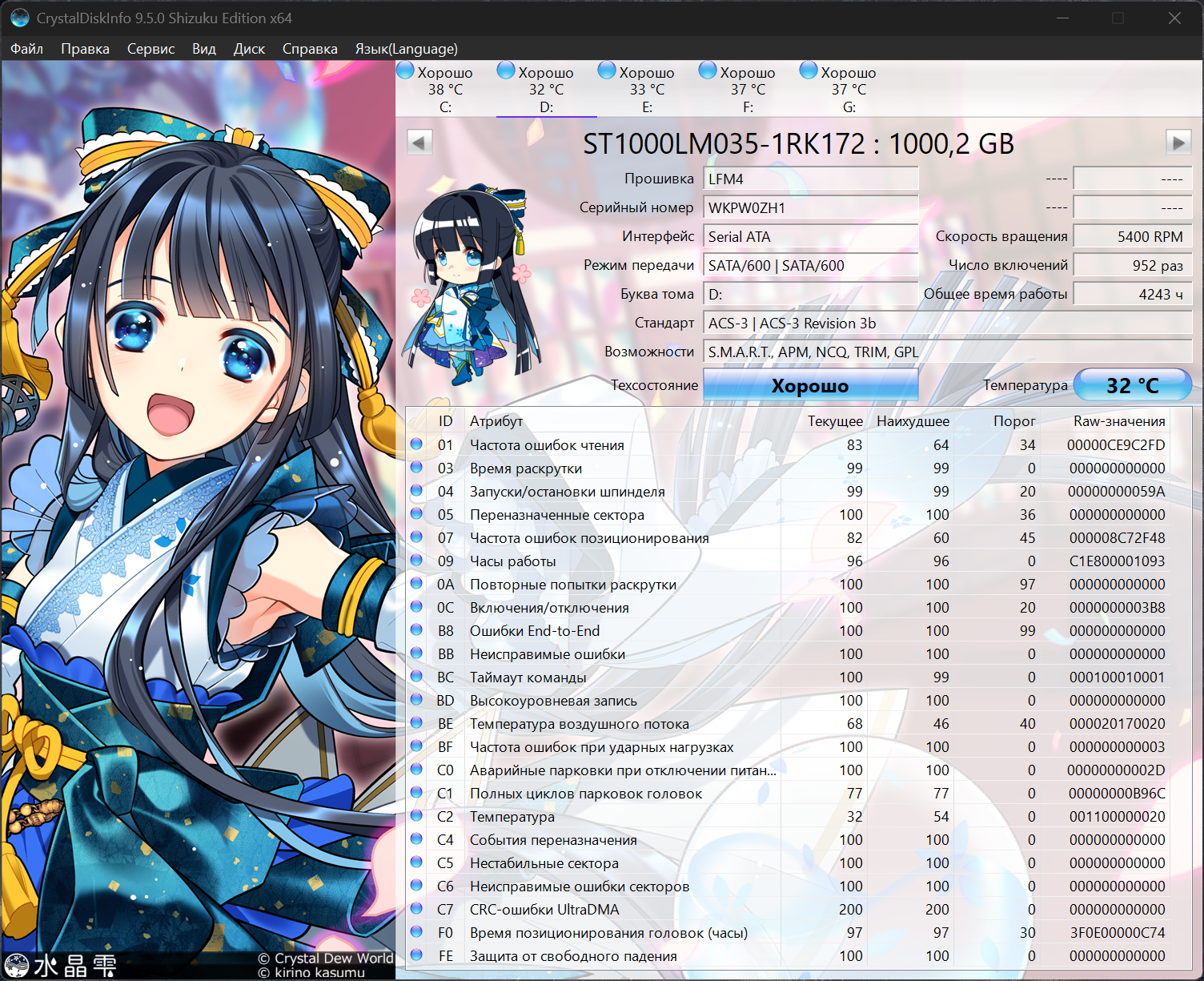The image size is (1204, 981).
Task: Click the CrystalDiskInfo title bar app icon
Action: [x=19, y=18]
